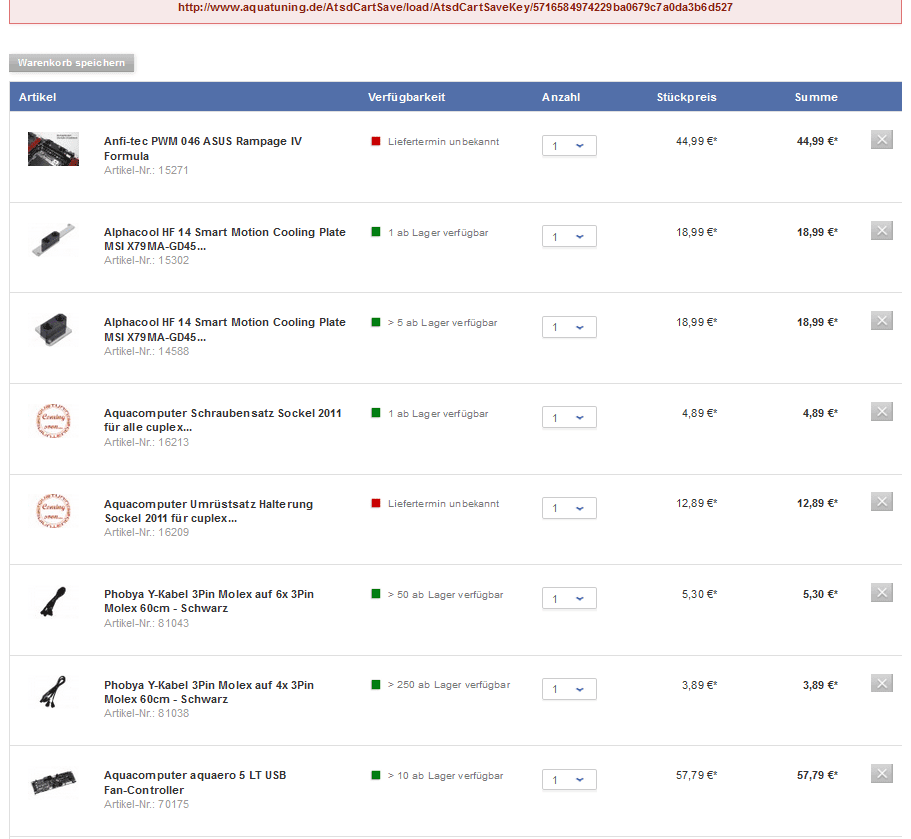
Task: Click thumbnail of article 14588 cooling plate
Action: click(x=53, y=329)
